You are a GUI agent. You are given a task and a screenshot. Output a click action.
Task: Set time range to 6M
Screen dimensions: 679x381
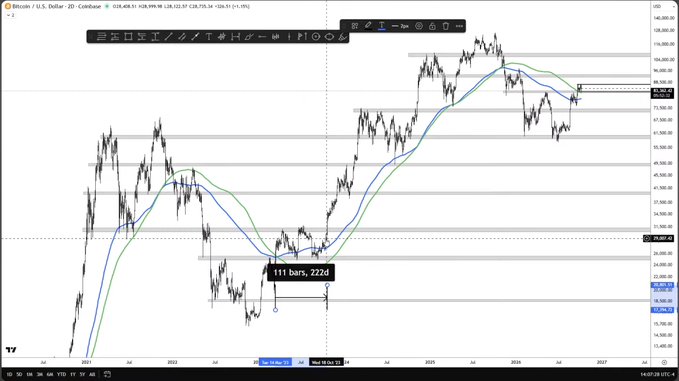point(50,374)
